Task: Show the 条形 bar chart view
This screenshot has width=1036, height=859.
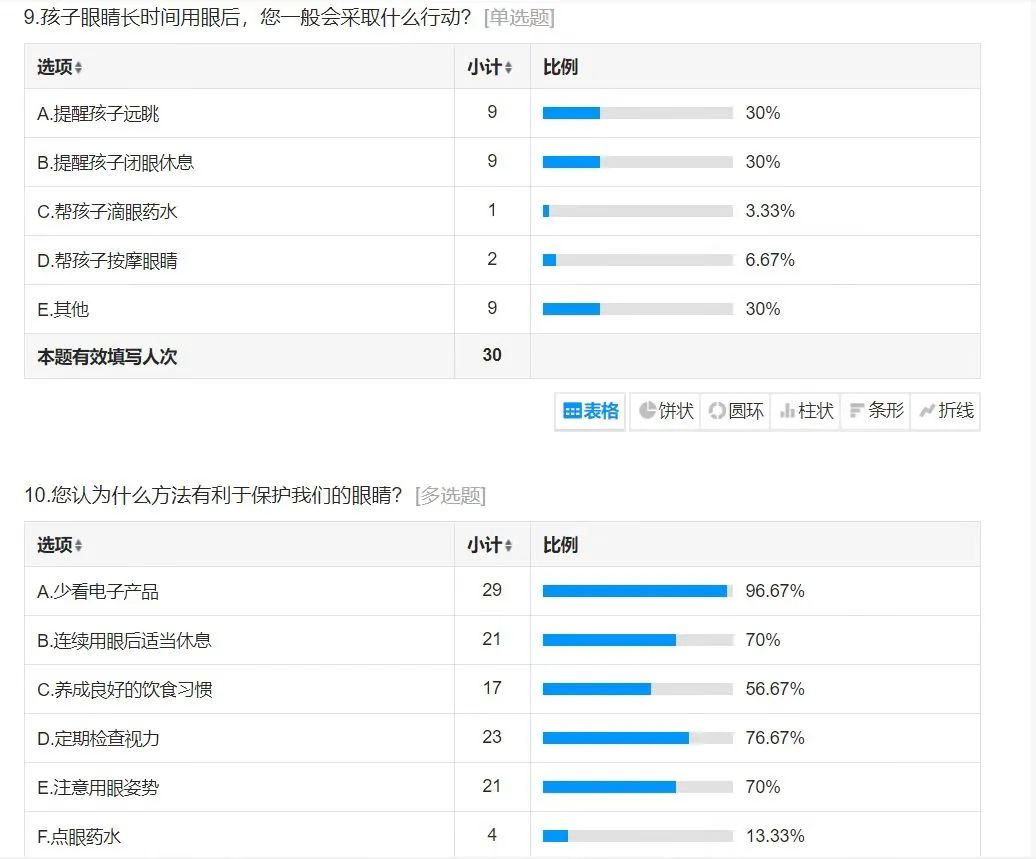Action: click(x=876, y=411)
